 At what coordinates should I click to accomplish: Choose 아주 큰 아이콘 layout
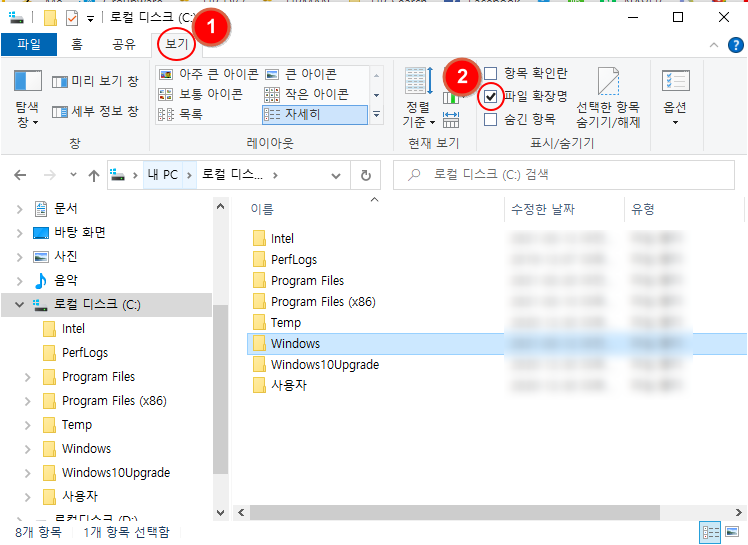tap(208, 74)
